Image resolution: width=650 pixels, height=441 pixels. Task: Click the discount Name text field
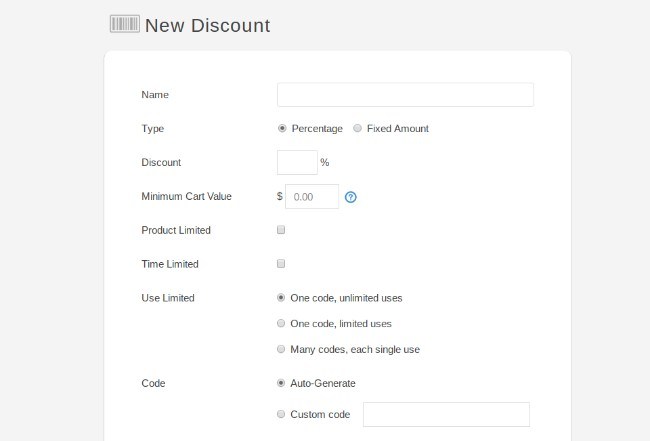pos(405,95)
